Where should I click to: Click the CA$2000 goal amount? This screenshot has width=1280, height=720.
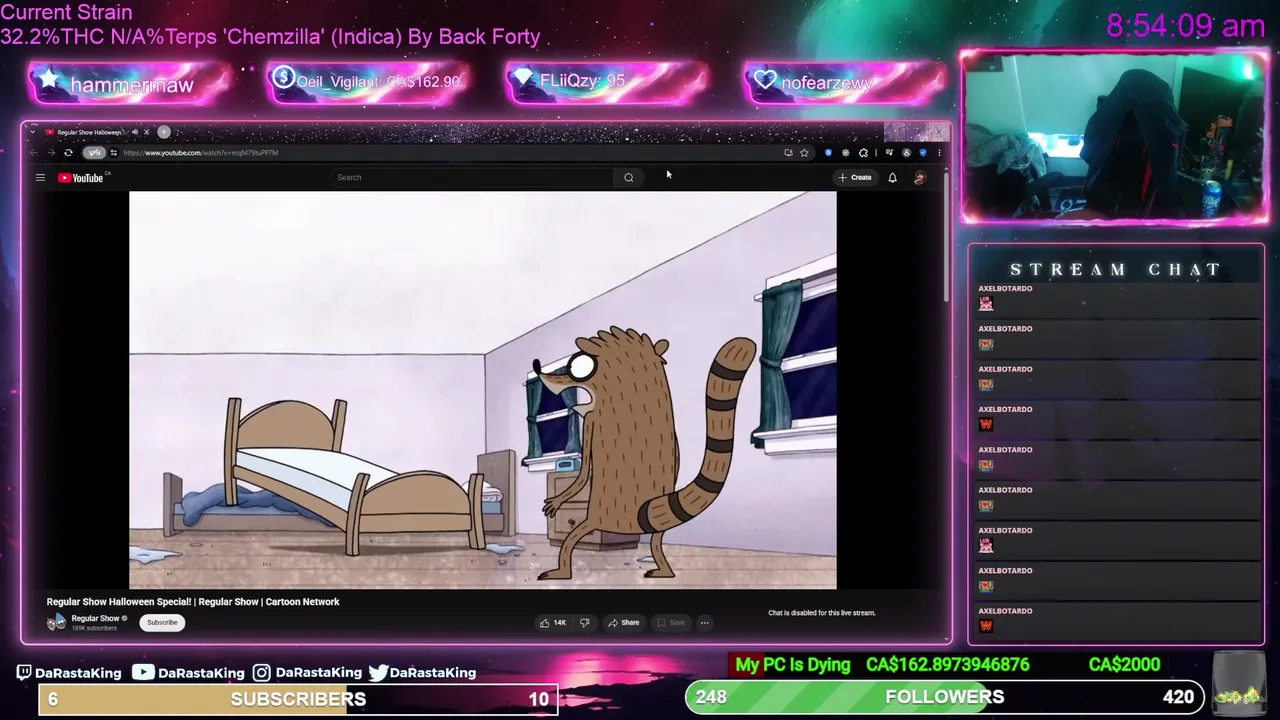(1124, 665)
